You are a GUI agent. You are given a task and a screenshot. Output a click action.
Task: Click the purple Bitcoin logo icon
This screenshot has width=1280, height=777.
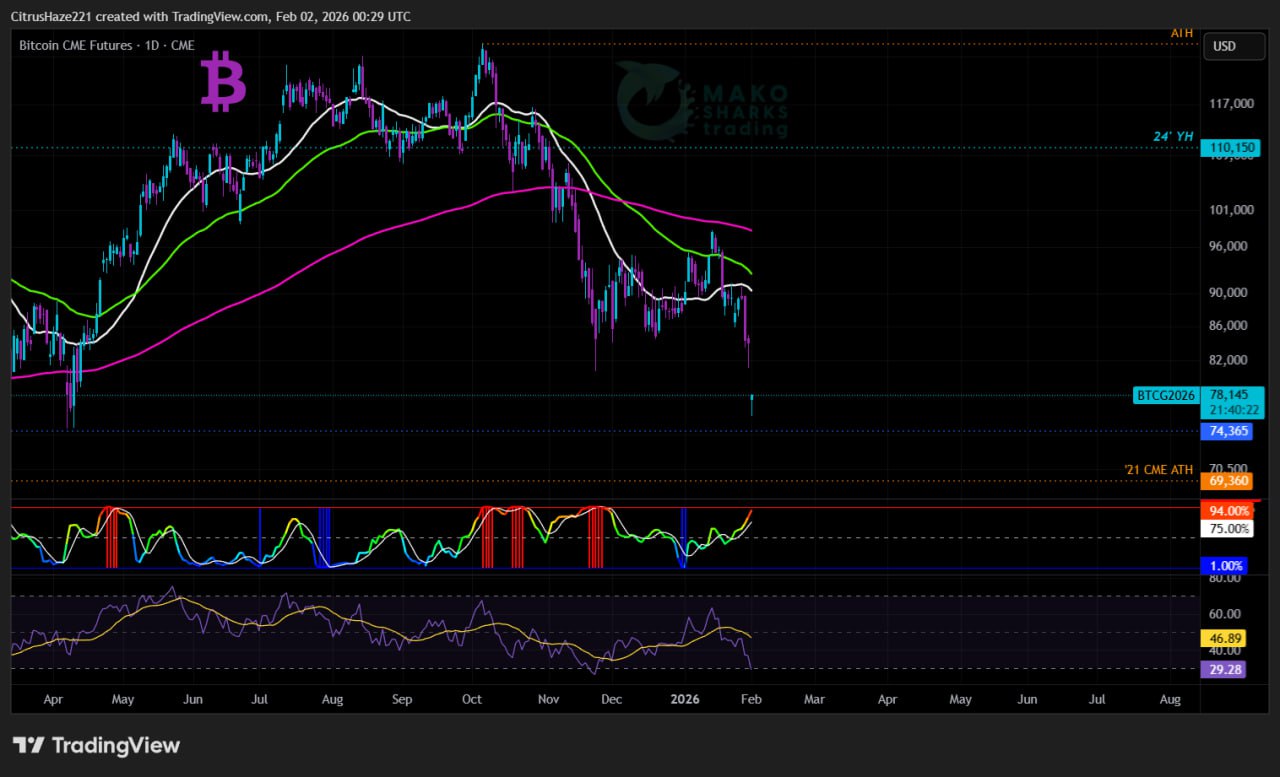tap(223, 83)
